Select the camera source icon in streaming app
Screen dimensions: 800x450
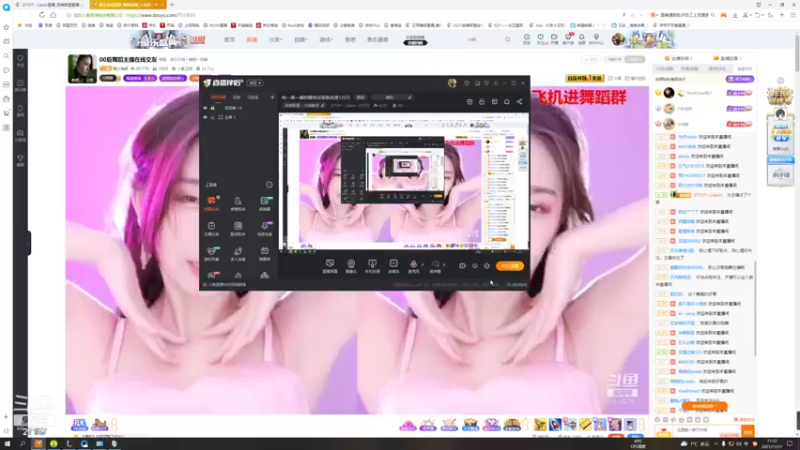[351, 265]
